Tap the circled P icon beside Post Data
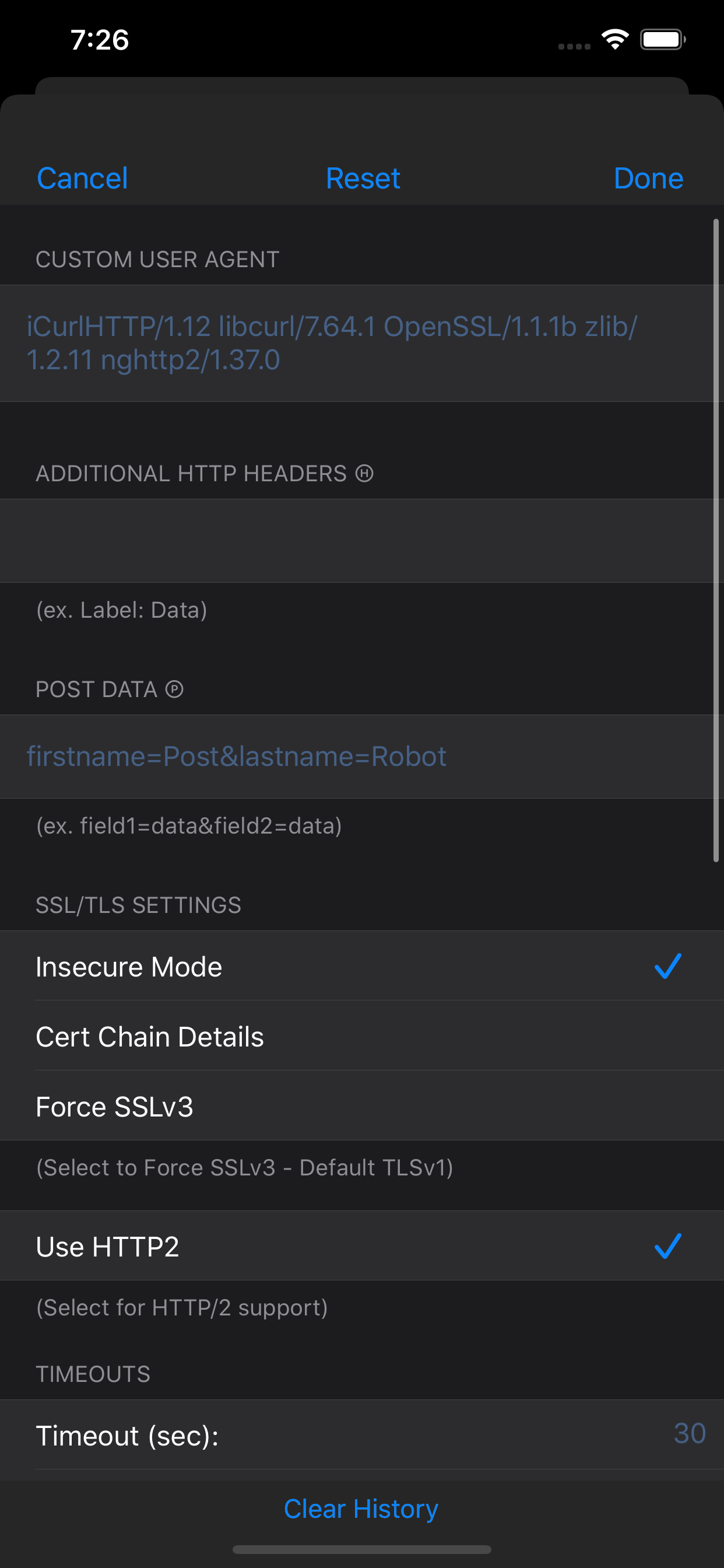 (175, 689)
